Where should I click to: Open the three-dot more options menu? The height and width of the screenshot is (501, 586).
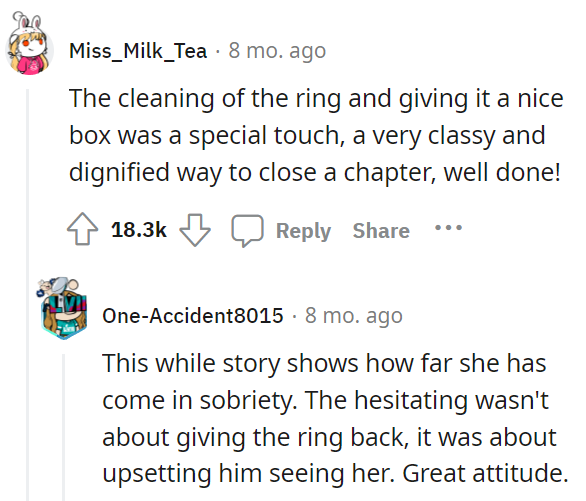(448, 227)
